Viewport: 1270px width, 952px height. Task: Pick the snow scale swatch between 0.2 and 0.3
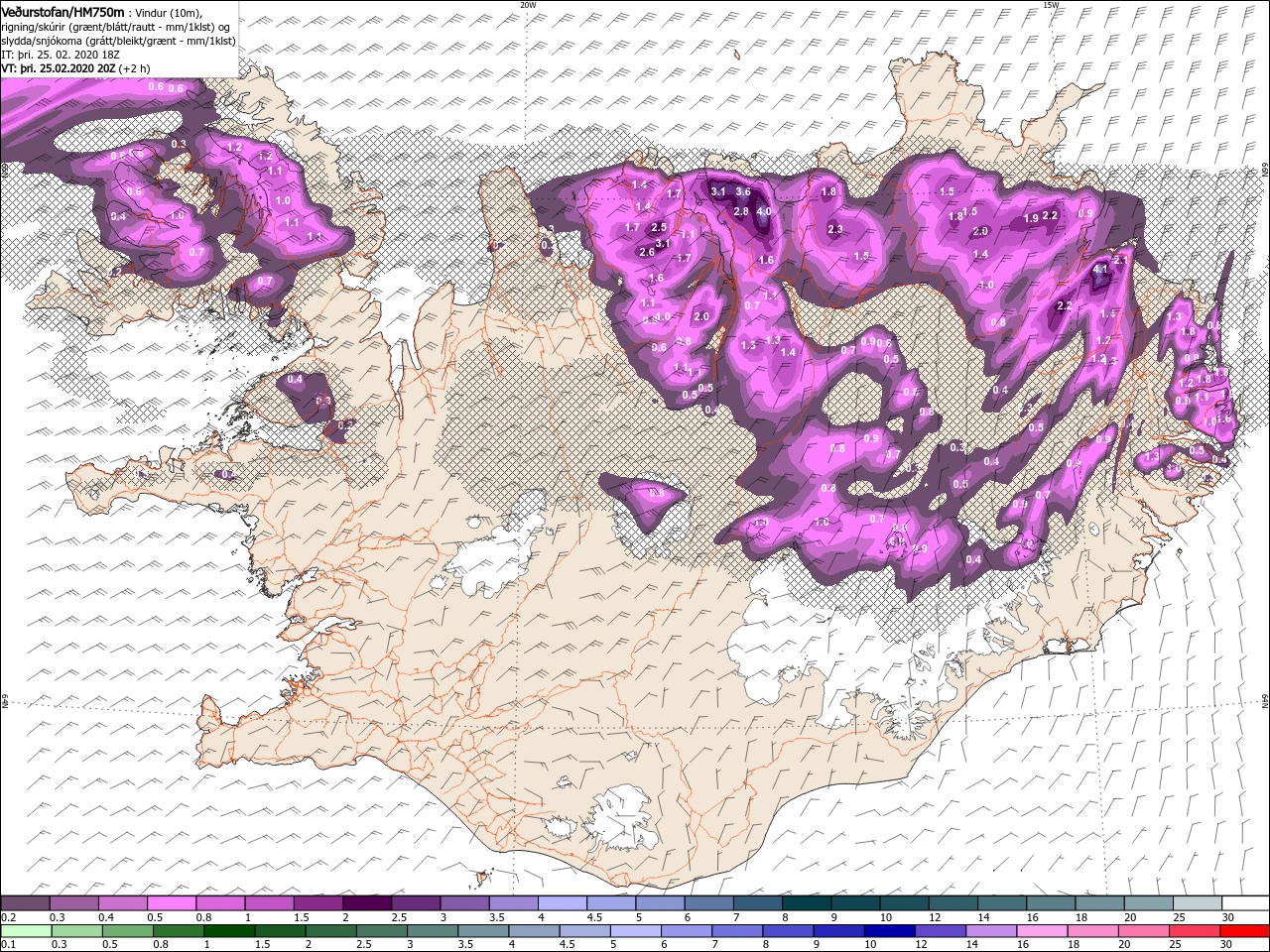(x=25, y=903)
